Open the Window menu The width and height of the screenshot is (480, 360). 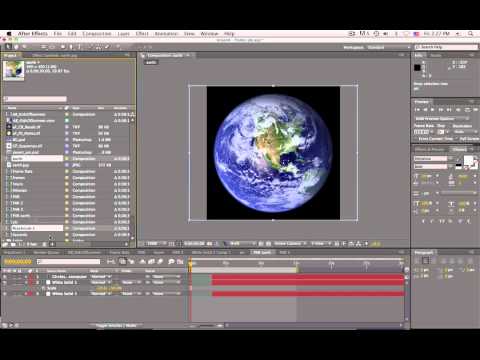coord(209,34)
